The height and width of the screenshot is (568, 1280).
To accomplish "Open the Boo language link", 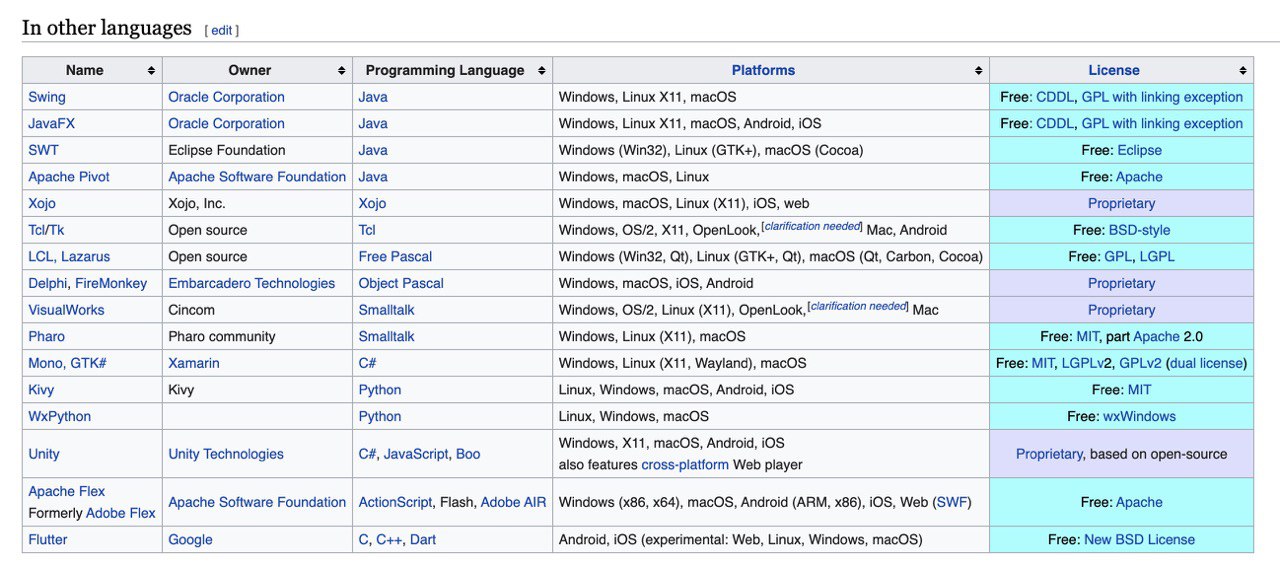I will point(468,454).
